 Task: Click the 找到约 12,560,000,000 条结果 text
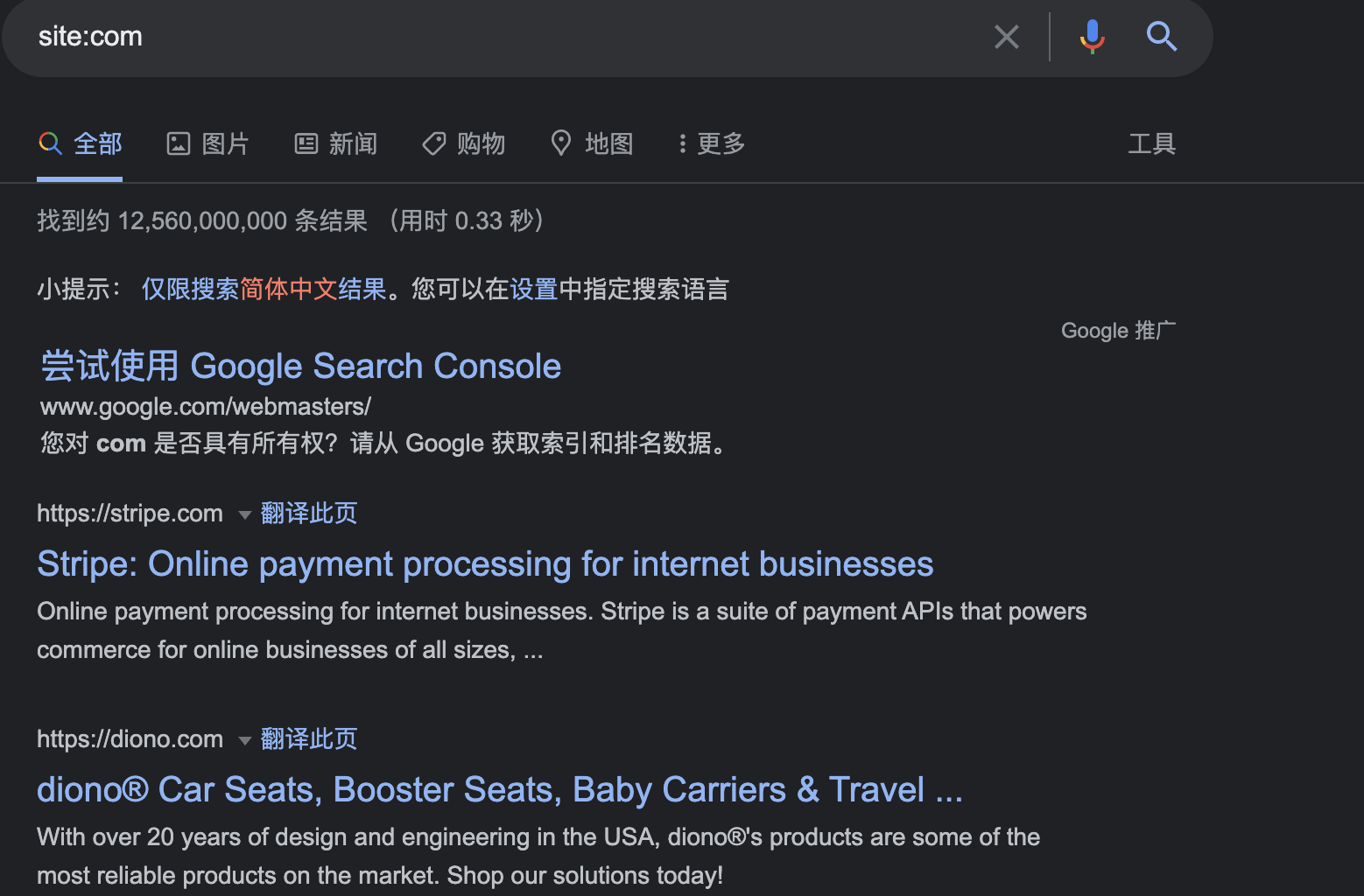click(x=202, y=220)
